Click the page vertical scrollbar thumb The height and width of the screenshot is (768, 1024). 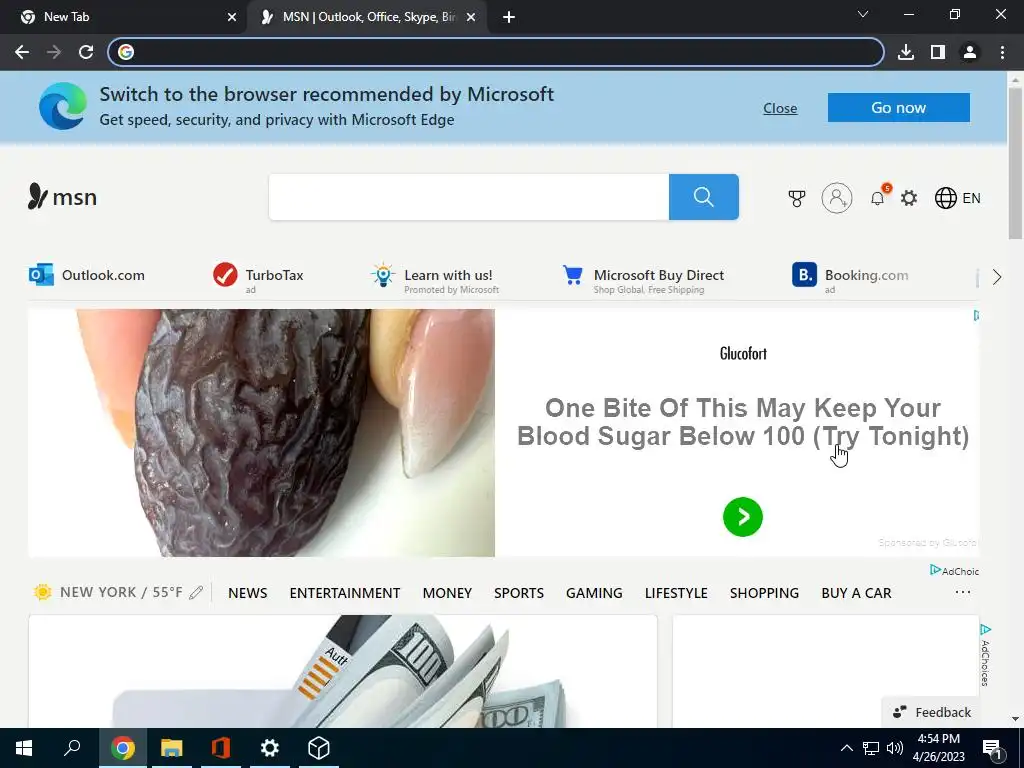pos(1015,163)
